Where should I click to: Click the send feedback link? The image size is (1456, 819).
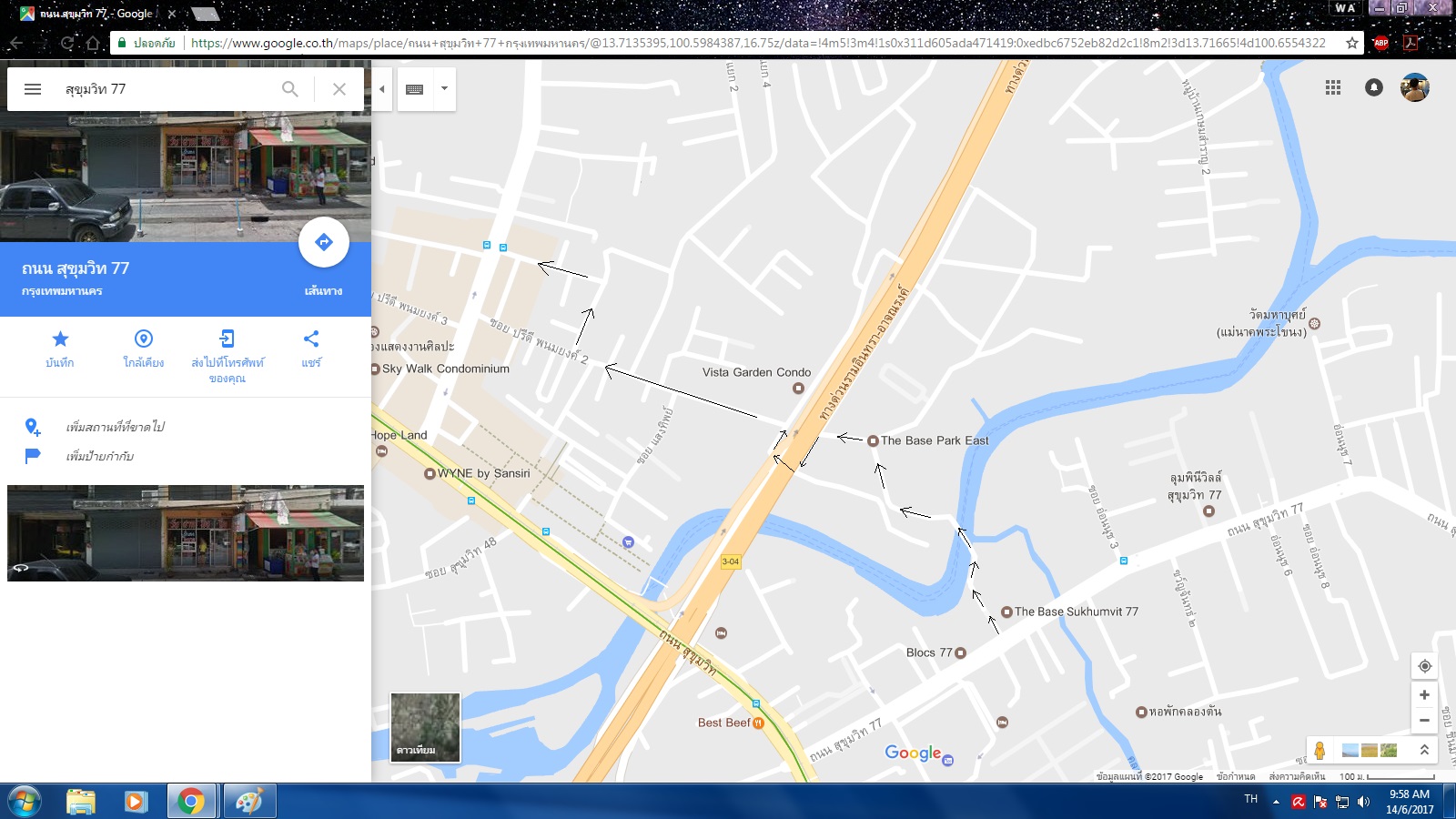[x=1297, y=776]
